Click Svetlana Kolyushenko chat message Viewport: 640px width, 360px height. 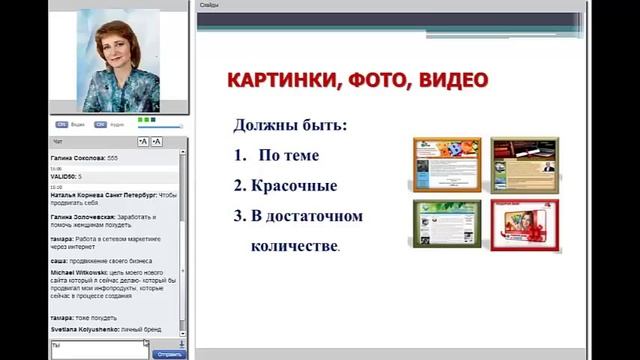106,329
